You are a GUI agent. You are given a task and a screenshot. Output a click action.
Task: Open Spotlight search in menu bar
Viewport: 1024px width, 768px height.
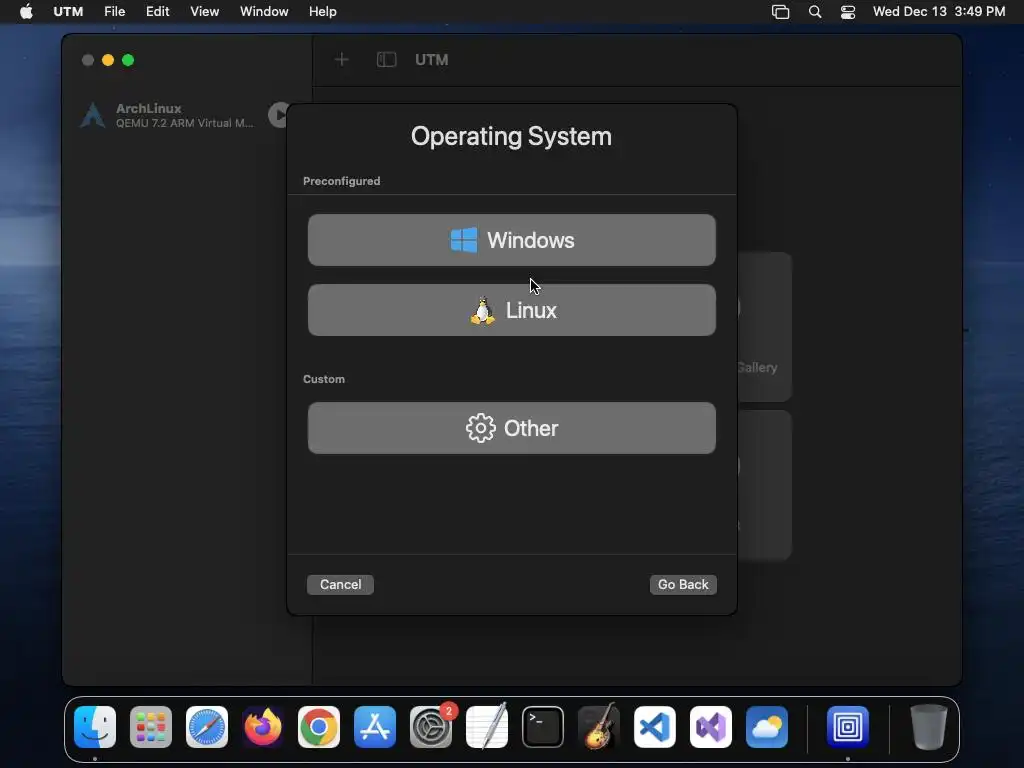pyautogui.click(x=814, y=12)
